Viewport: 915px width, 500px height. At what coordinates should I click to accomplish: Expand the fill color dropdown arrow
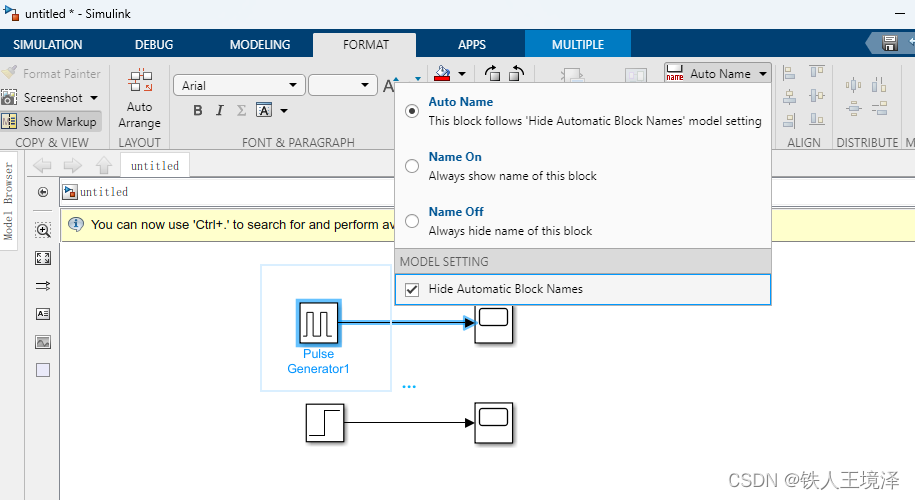(462, 74)
